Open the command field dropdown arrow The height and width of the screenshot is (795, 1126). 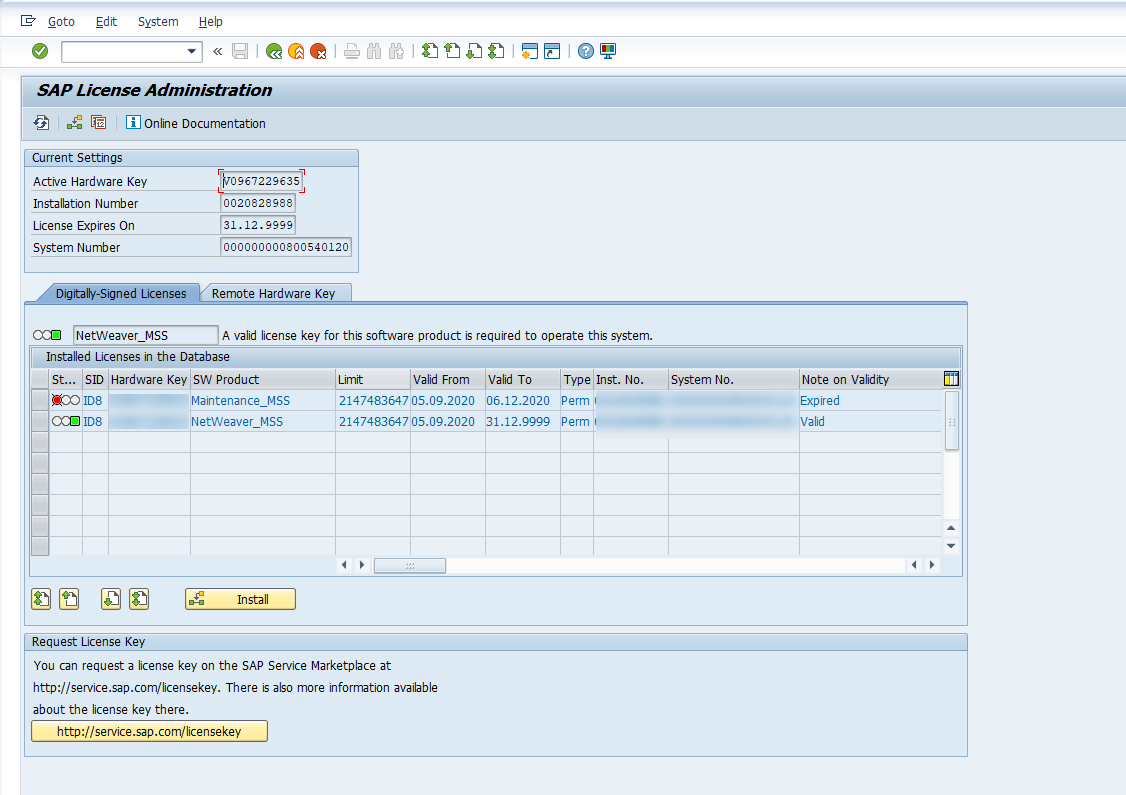tap(192, 51)
